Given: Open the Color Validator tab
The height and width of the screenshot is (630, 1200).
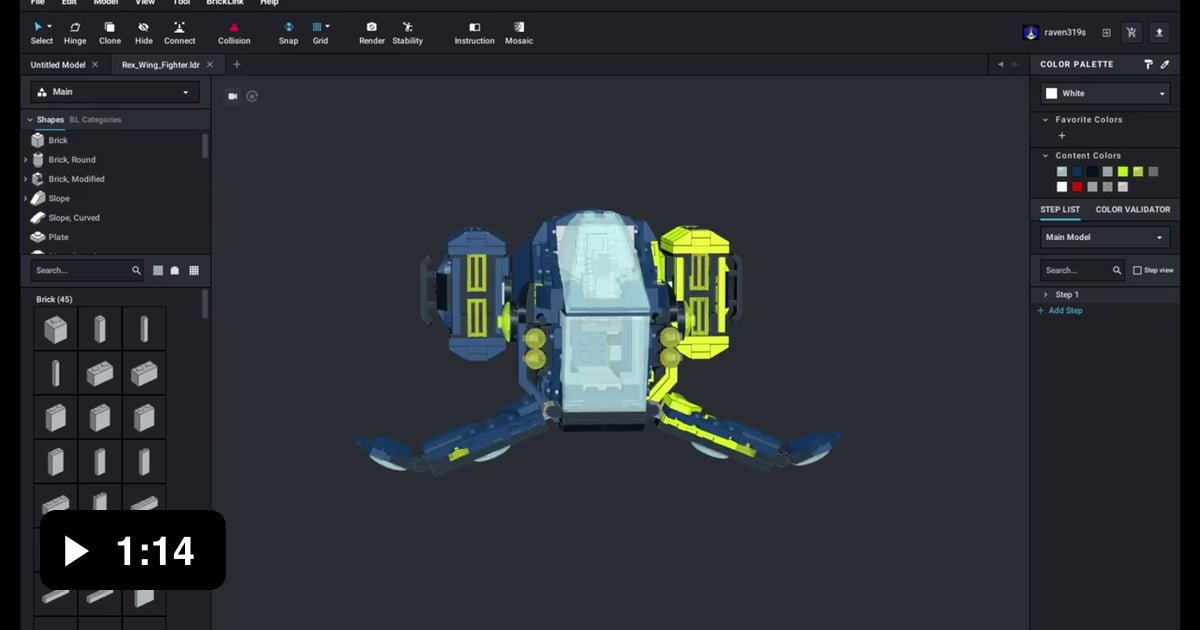Looking at the screenshot, I should click(x=1132, y=210).
